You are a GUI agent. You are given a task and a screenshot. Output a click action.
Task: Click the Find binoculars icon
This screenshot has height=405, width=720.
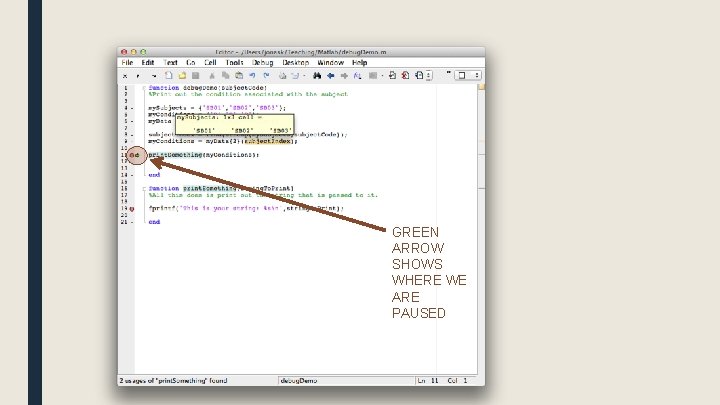pos(317,75)
